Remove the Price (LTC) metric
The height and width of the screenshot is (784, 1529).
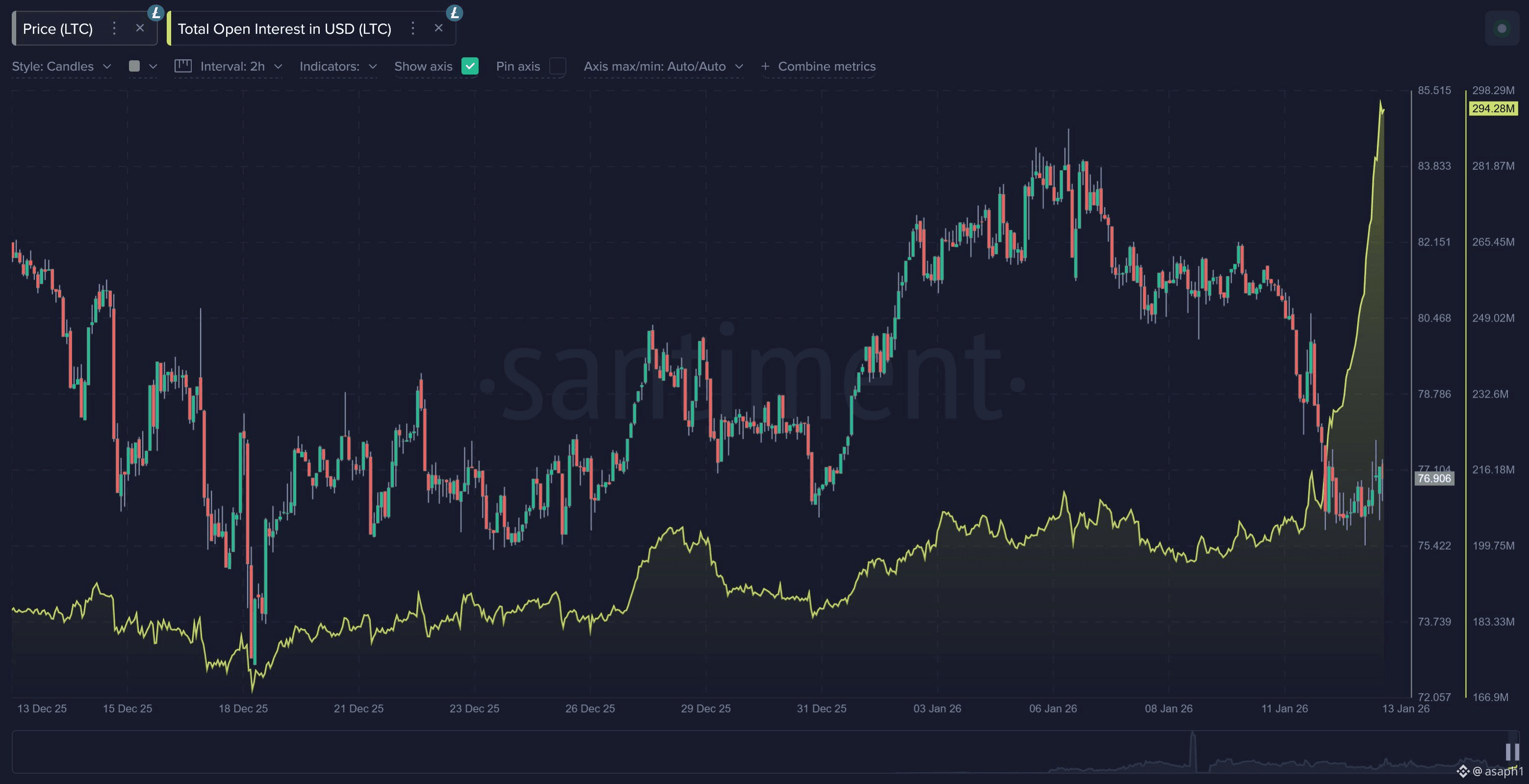click(140, 28)
